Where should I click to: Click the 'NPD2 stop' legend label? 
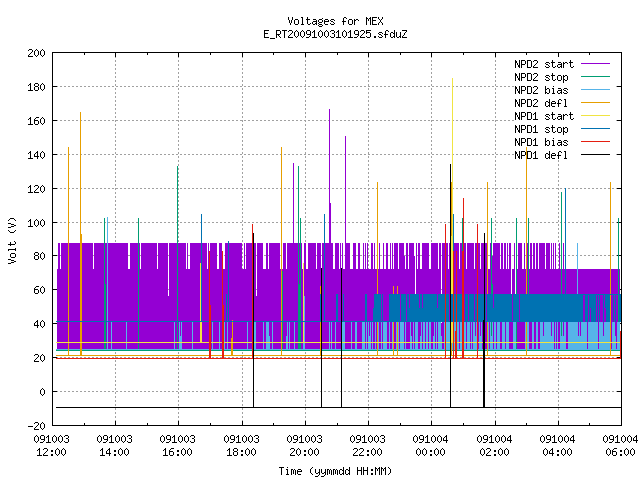point(541,77)
